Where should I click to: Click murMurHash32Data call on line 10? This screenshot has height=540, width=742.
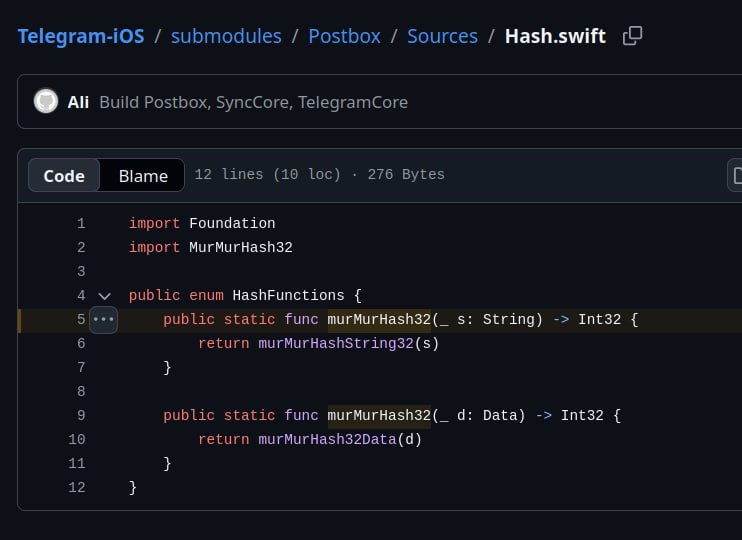click(x=327, y=440)
